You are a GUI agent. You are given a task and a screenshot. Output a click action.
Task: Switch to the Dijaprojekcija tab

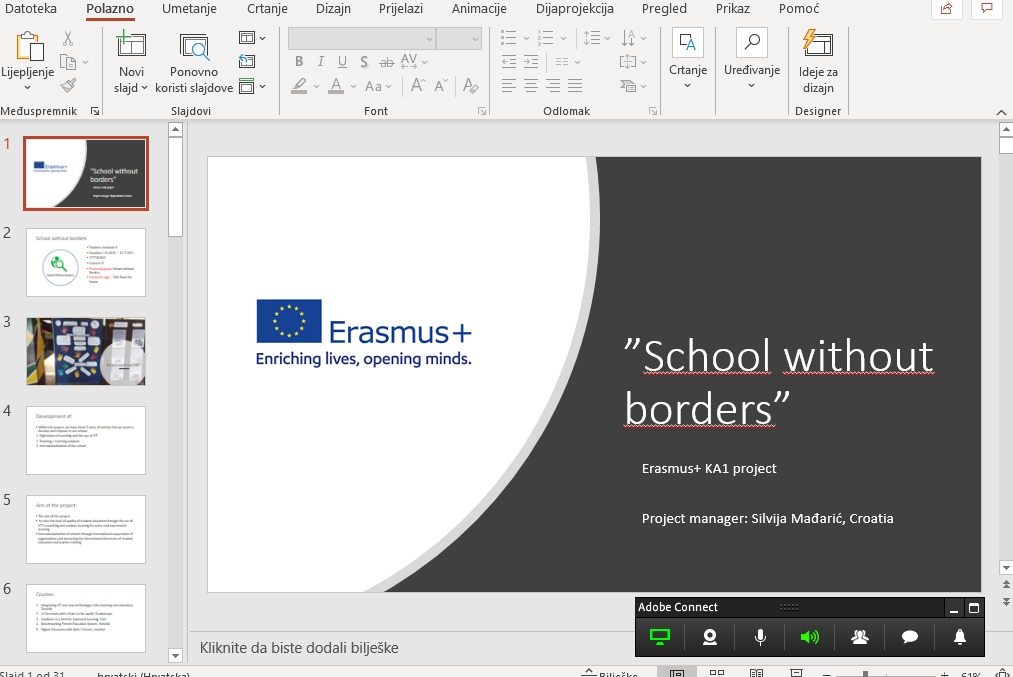tap(574, 8)
